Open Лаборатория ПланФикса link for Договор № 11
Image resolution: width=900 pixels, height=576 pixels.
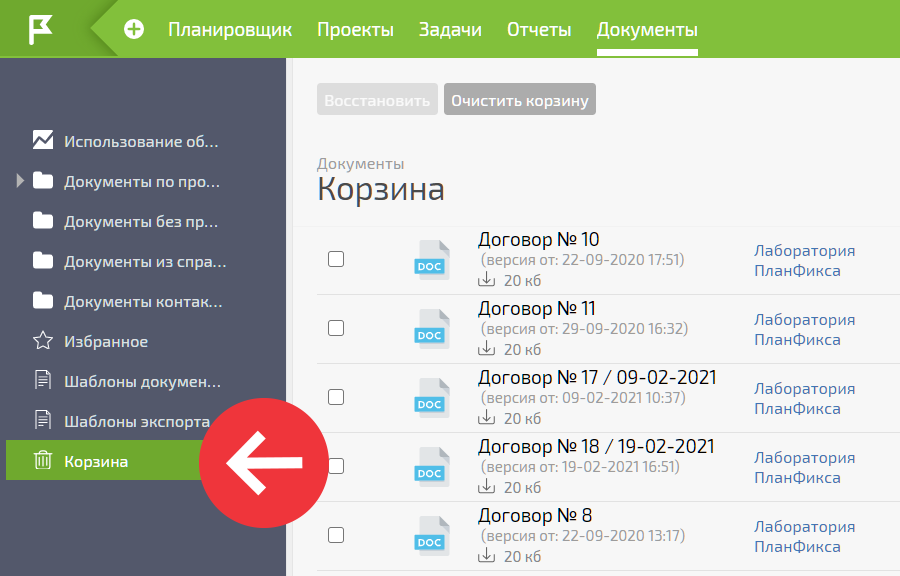click(804, 329)
